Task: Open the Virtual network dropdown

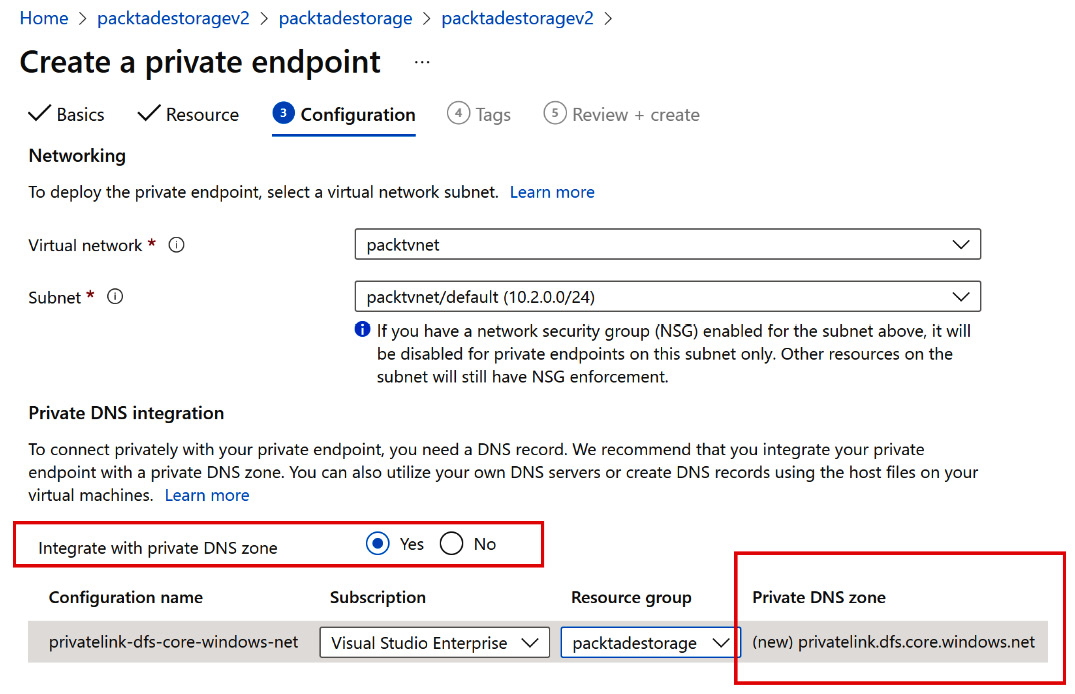Action: click(667, 245)
